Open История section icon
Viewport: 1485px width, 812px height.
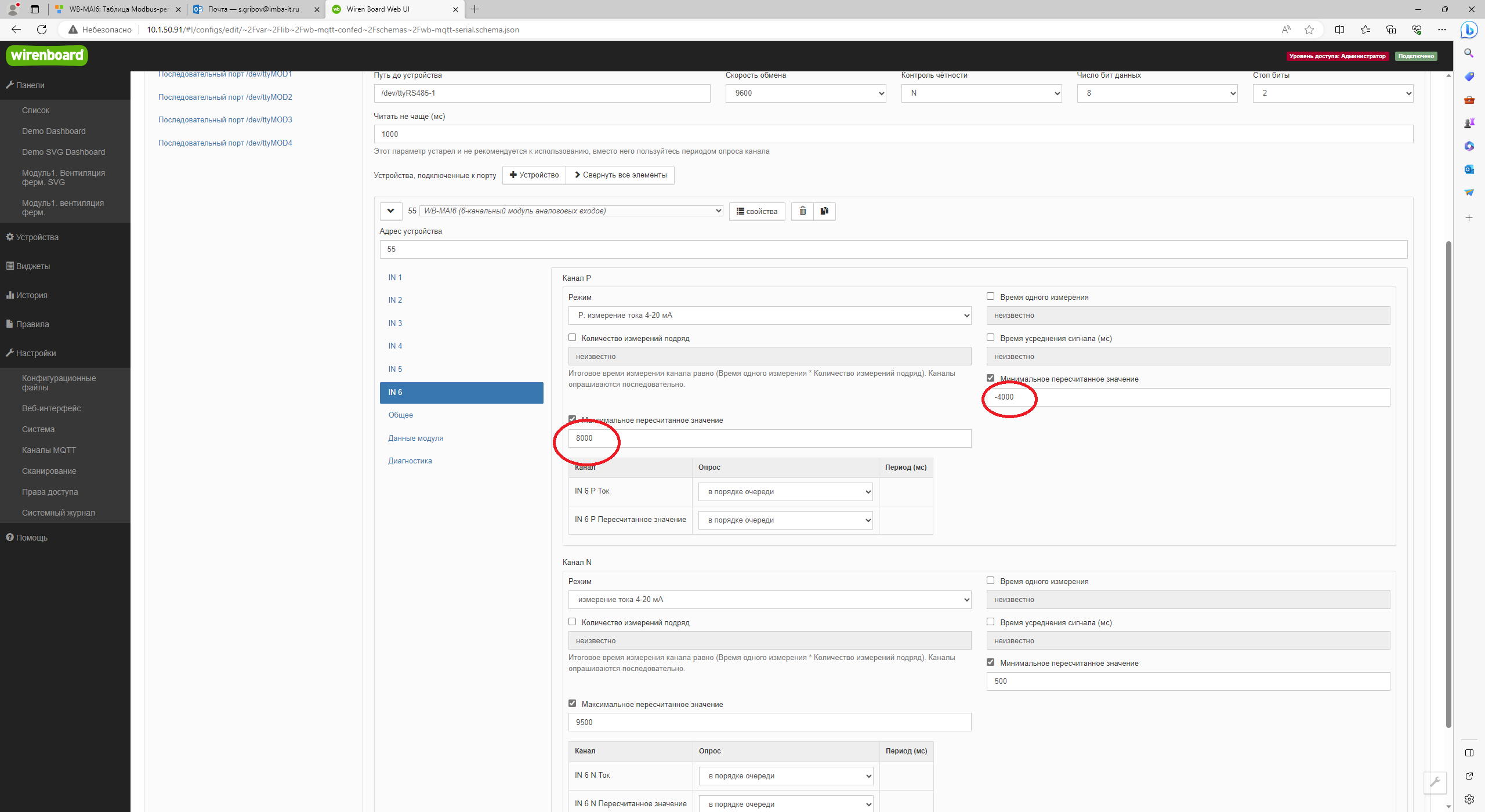pyautogui.click(x=13, y=295)
